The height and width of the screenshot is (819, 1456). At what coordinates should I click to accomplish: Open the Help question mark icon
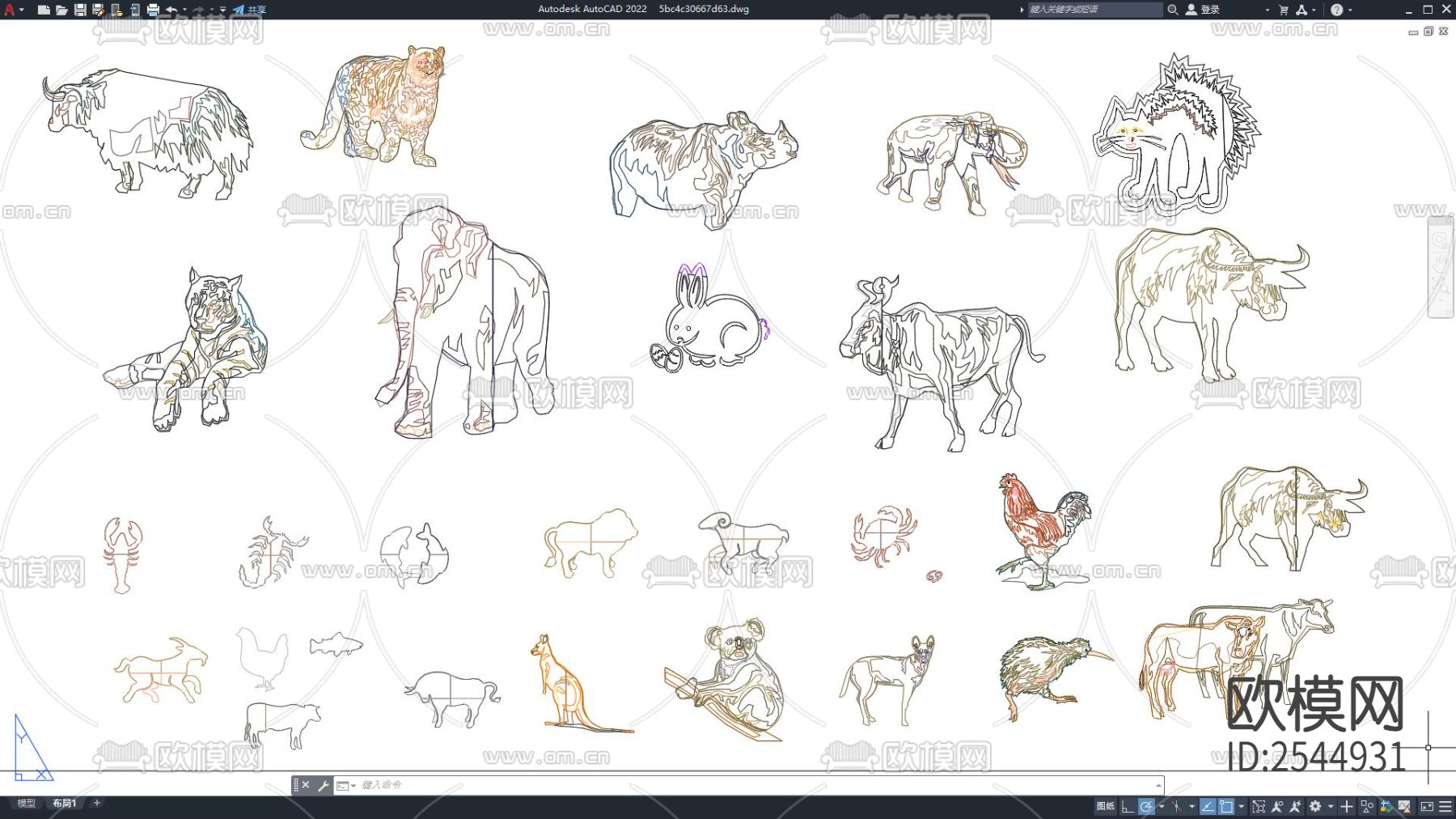(1336, 10)
